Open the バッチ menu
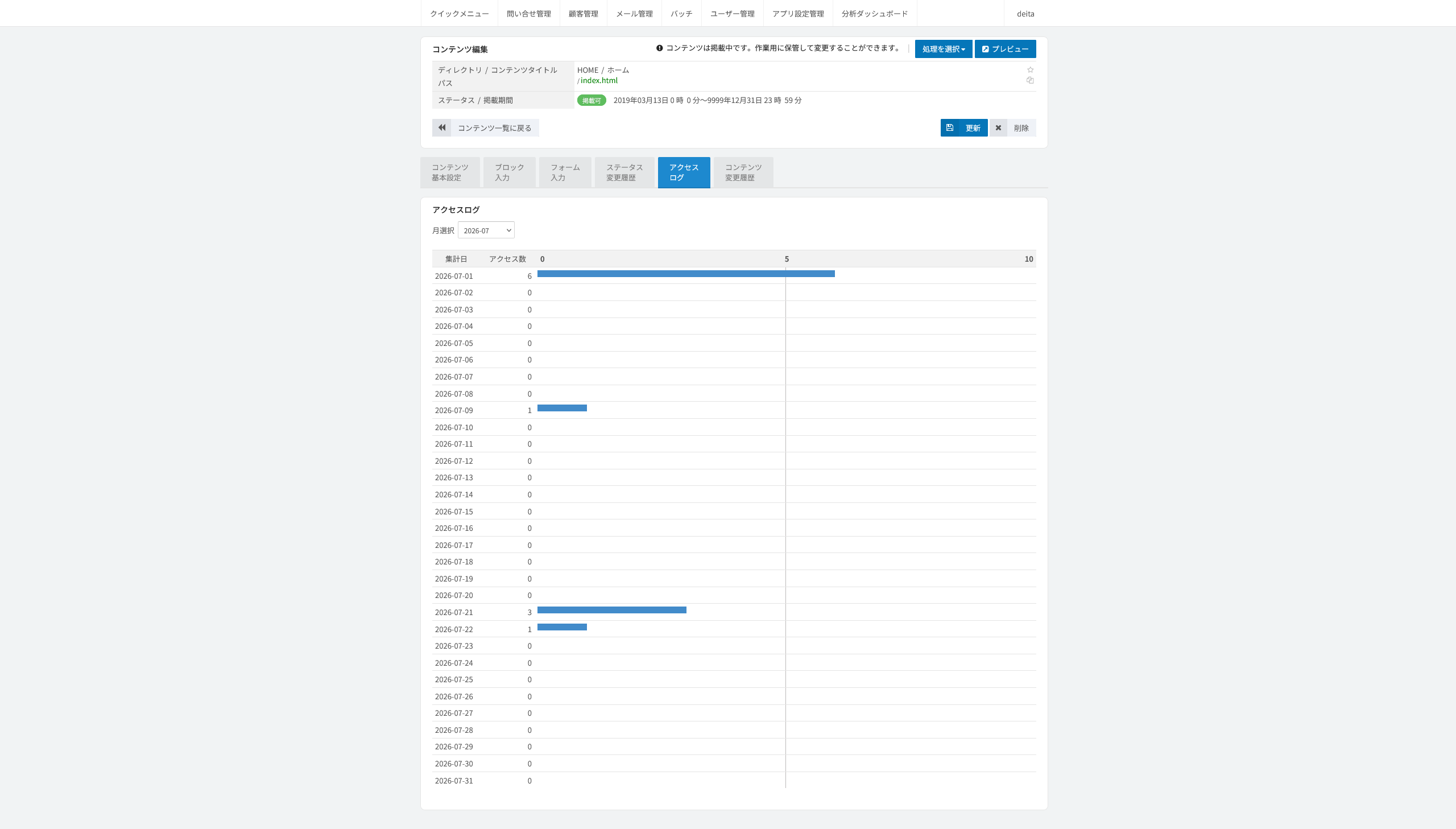This screenshot has width=1456, height=829. click(681, 13)
